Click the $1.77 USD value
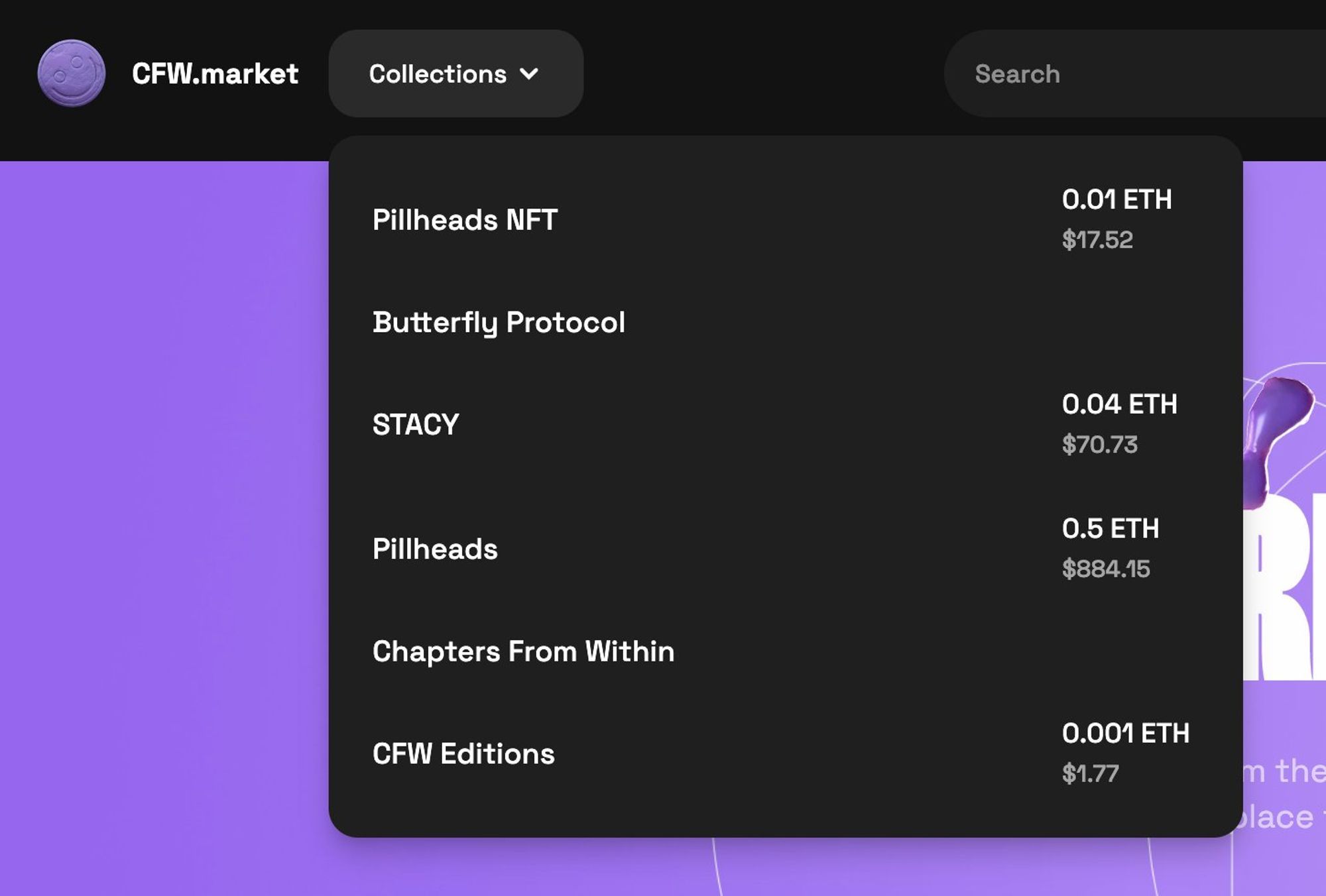This screenshot has height=896, width=1326. tap(1090, 774)
